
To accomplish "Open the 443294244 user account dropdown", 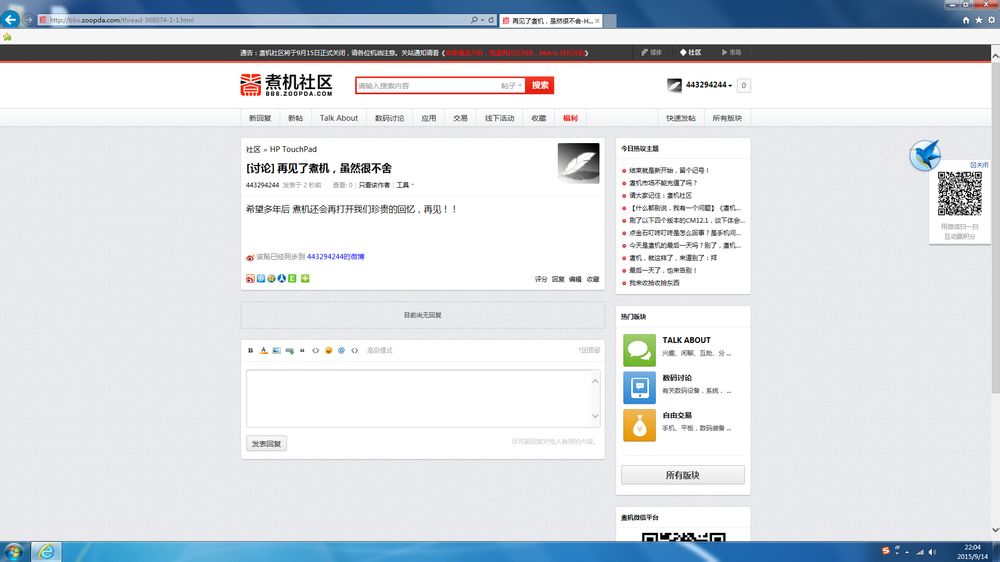I will tap(709, 85).
